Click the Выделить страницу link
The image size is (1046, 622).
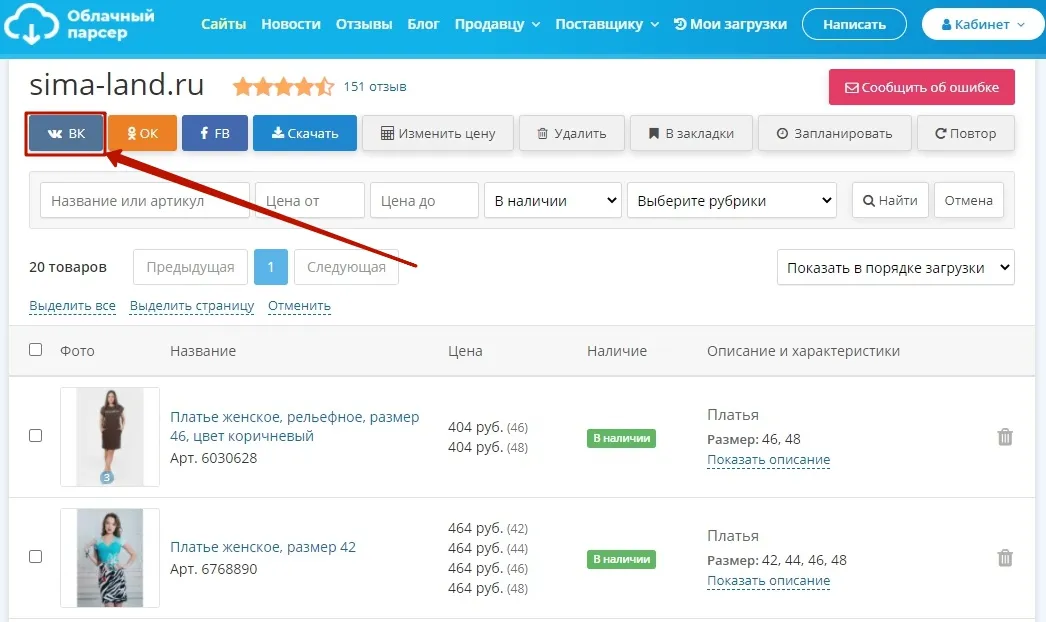pyautogui.click(x=192, y=306)
